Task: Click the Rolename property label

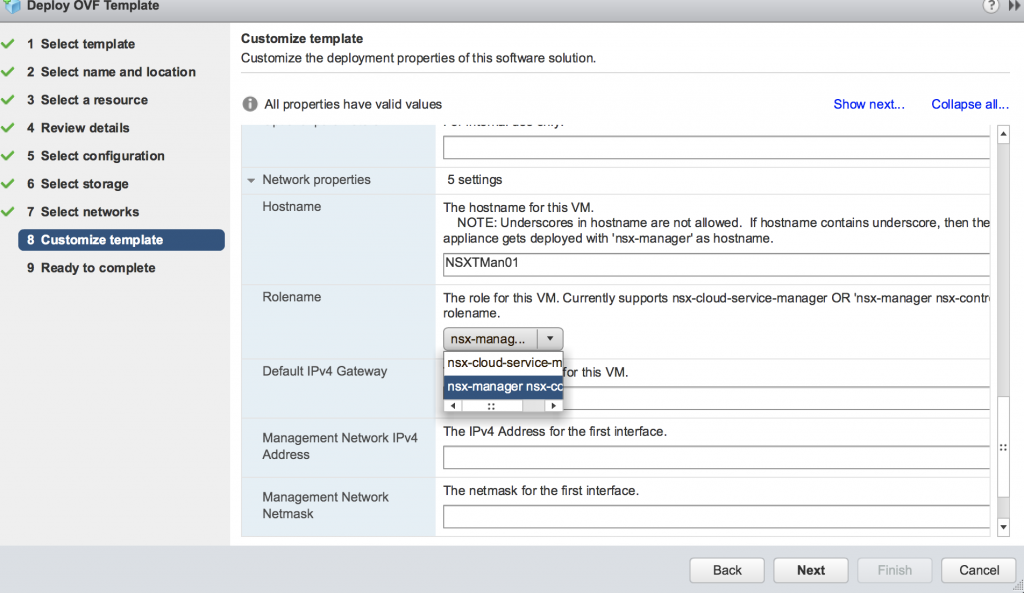Action: coord(292,297)
